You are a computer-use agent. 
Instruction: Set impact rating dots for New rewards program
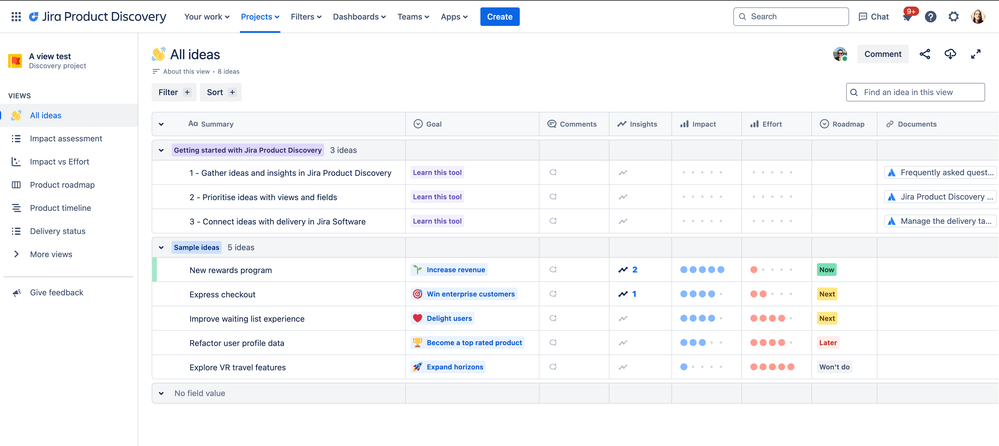point(702,270)
